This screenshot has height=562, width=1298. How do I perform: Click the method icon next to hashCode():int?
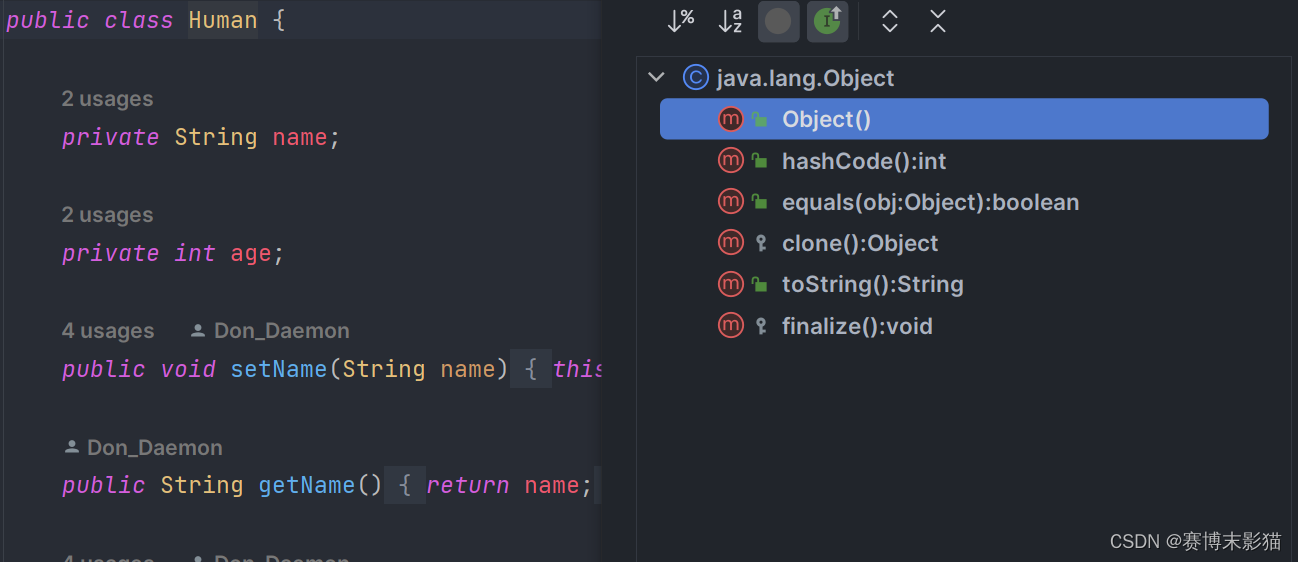(731, 161)
